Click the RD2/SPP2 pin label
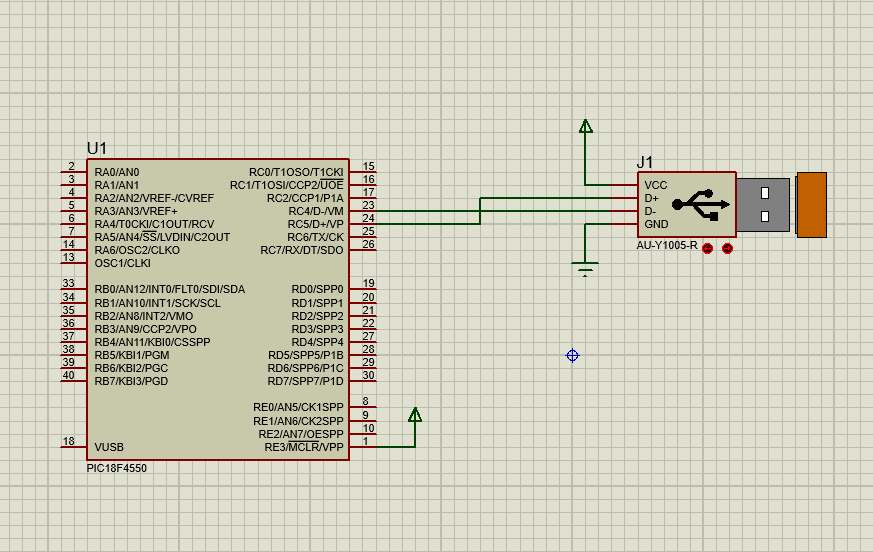 pos(317,316)
